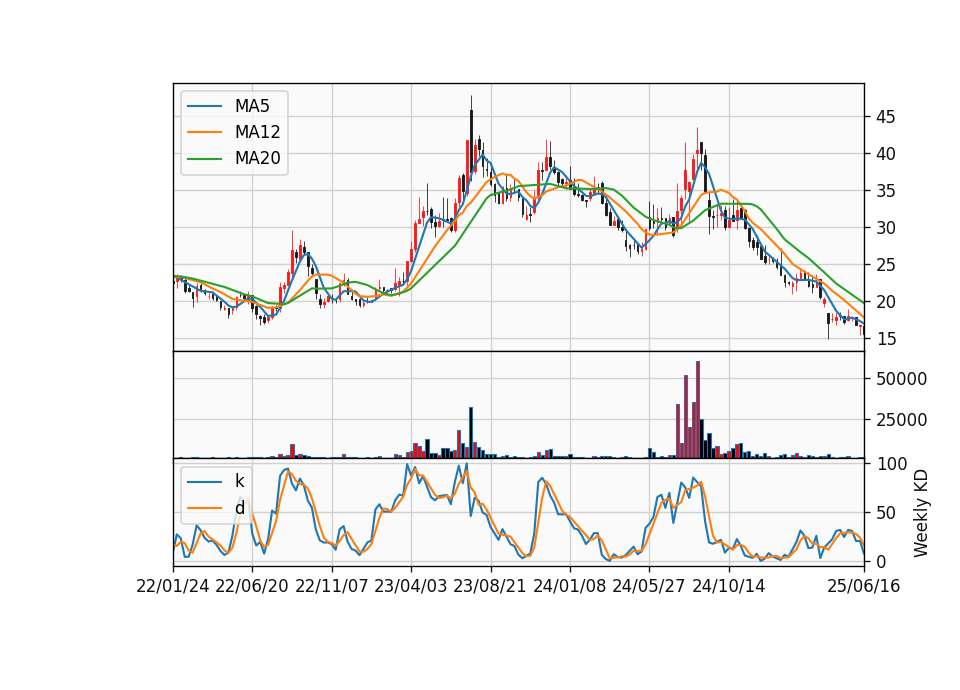Click the price axis value 20
The image size is (960, 690).
coord(886,302)
